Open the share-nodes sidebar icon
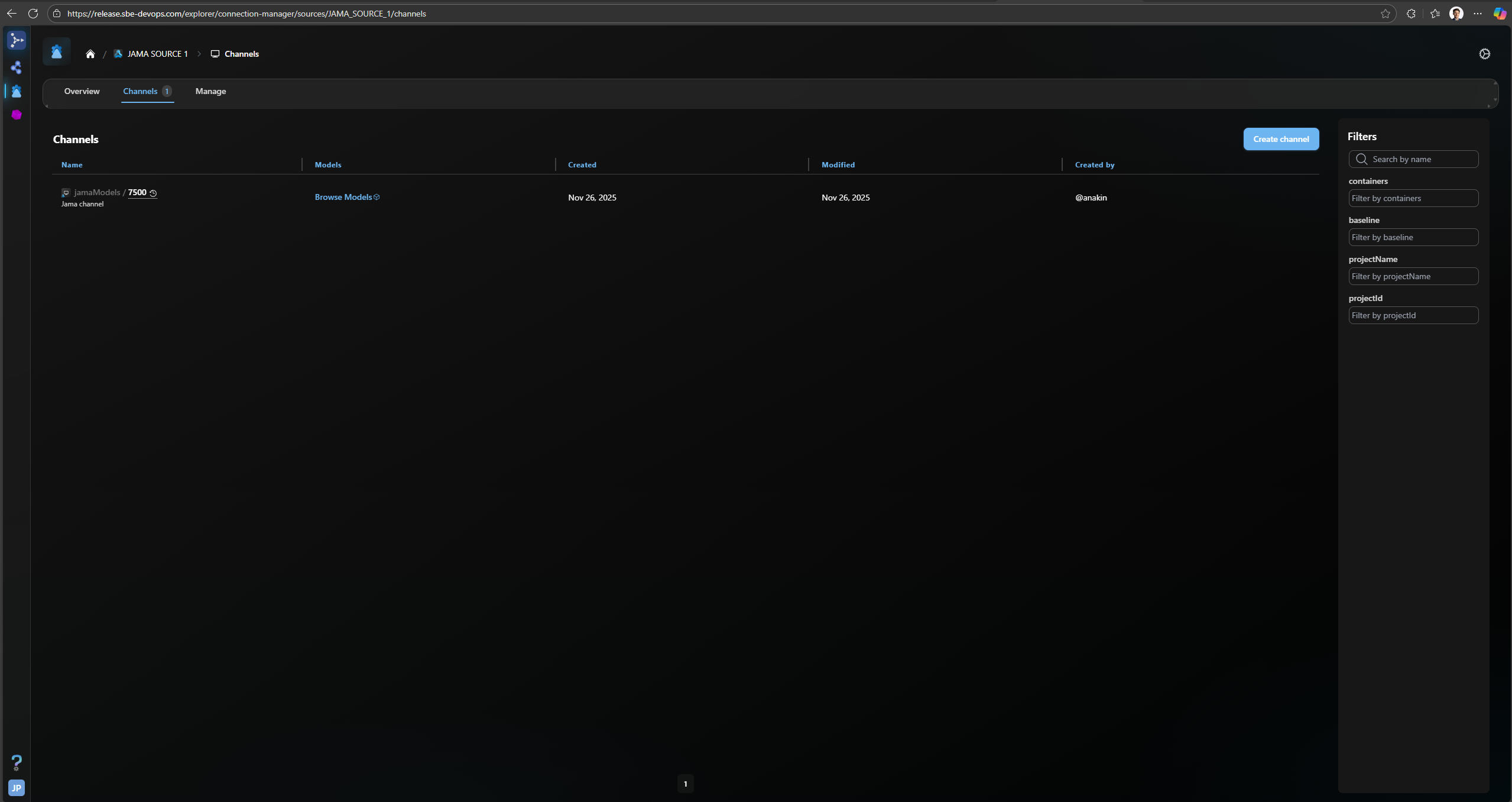The width and height of the screenshot is (1512, 802). point(17,67)
